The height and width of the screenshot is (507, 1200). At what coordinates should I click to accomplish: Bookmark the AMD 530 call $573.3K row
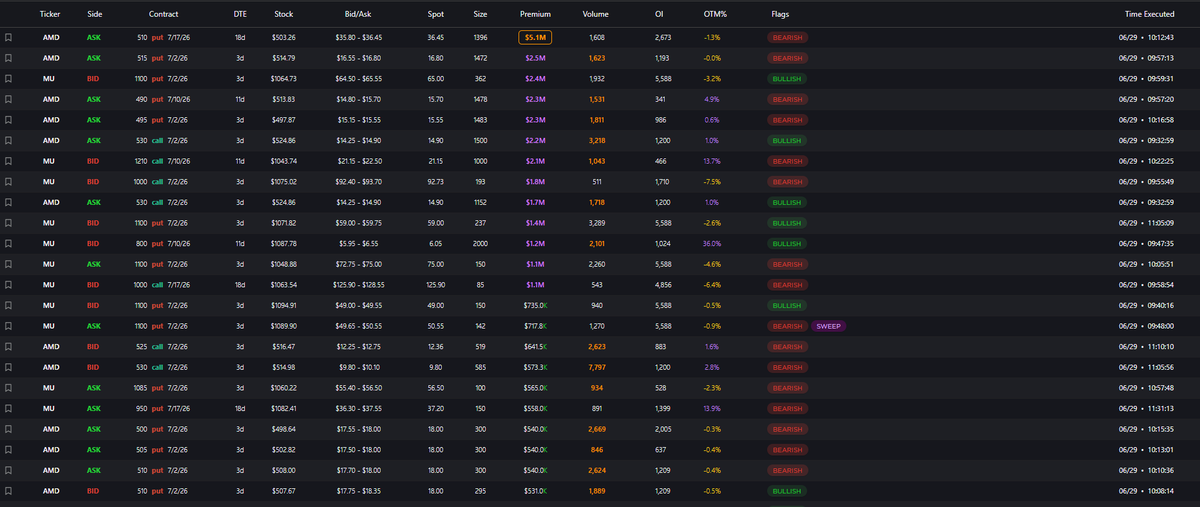[9, 367]
